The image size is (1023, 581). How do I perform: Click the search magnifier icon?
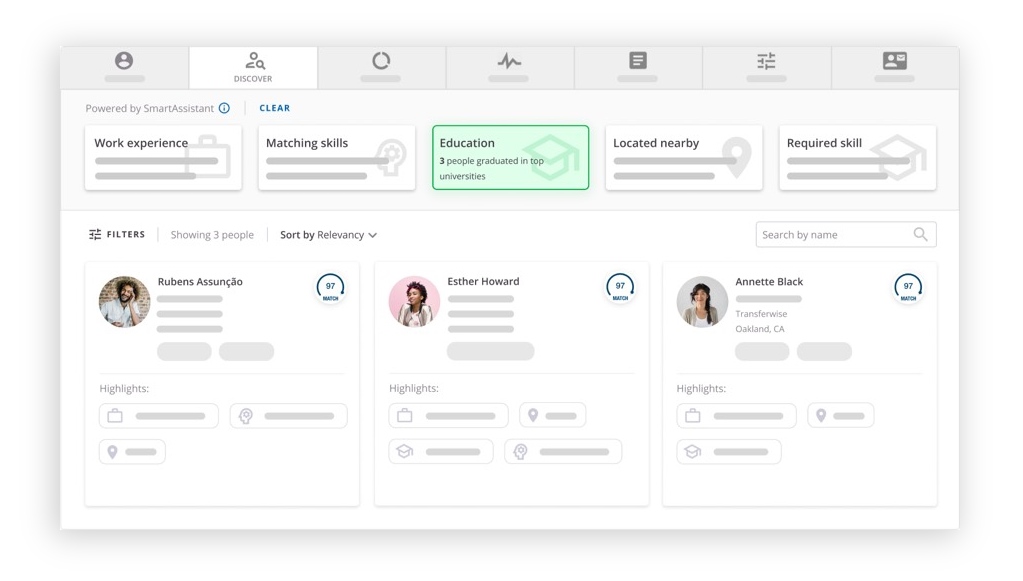pyautogui.click(x=920, y=234)
